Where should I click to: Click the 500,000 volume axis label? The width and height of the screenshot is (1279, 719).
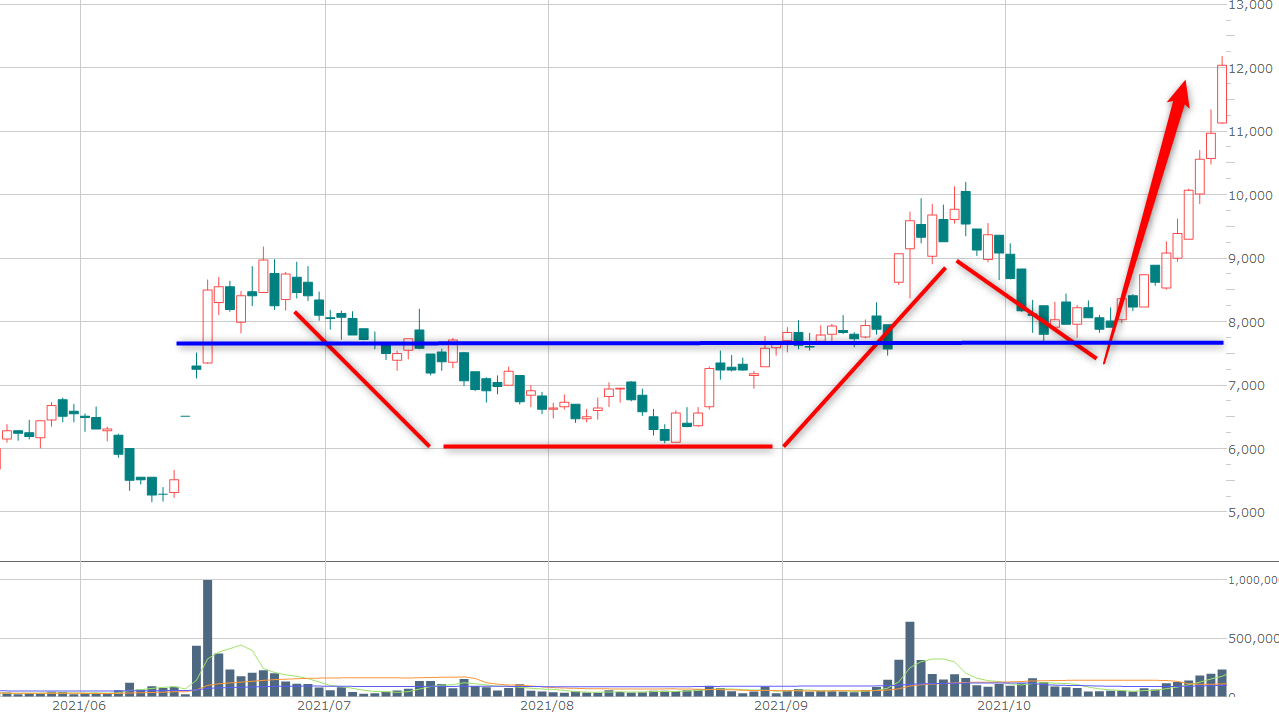point(1253,638)
